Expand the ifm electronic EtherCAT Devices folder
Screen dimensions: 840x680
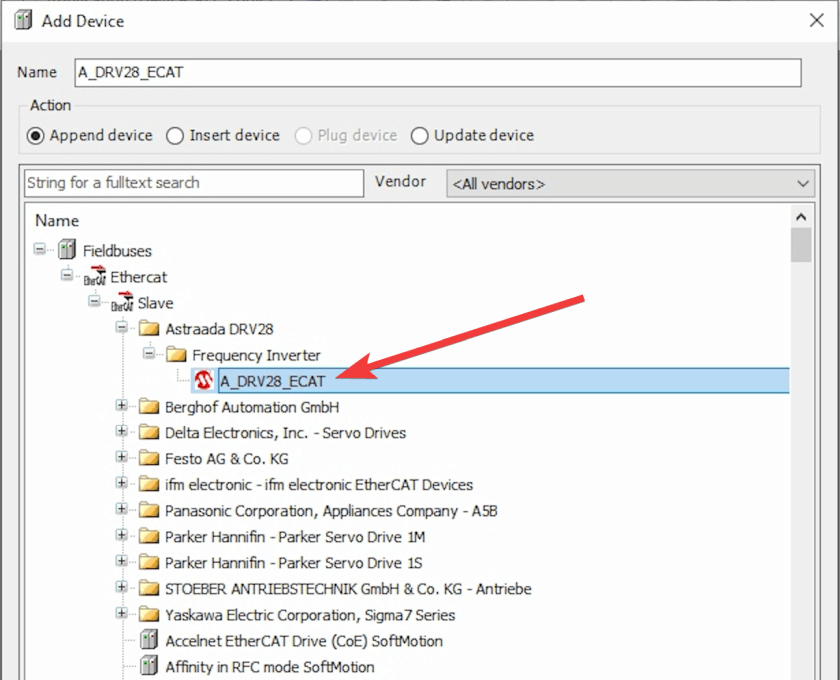(122, 483)
